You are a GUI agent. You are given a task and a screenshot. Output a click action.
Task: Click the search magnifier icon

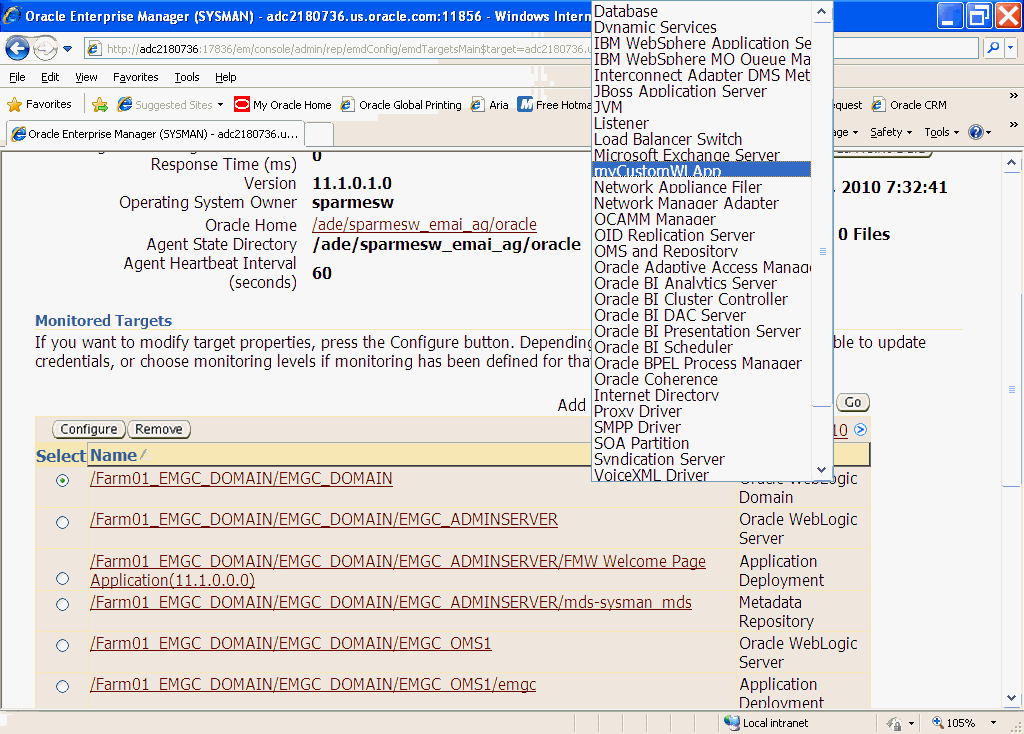coord(993,48)
